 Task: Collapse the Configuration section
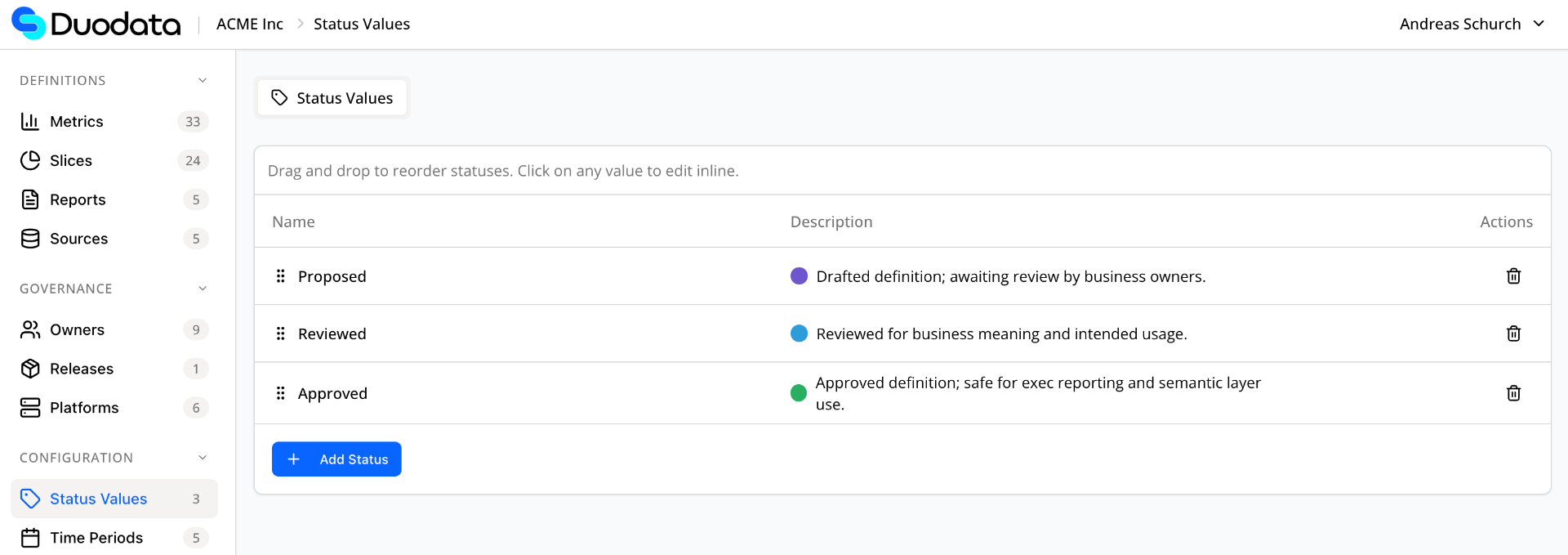[203, 458]
